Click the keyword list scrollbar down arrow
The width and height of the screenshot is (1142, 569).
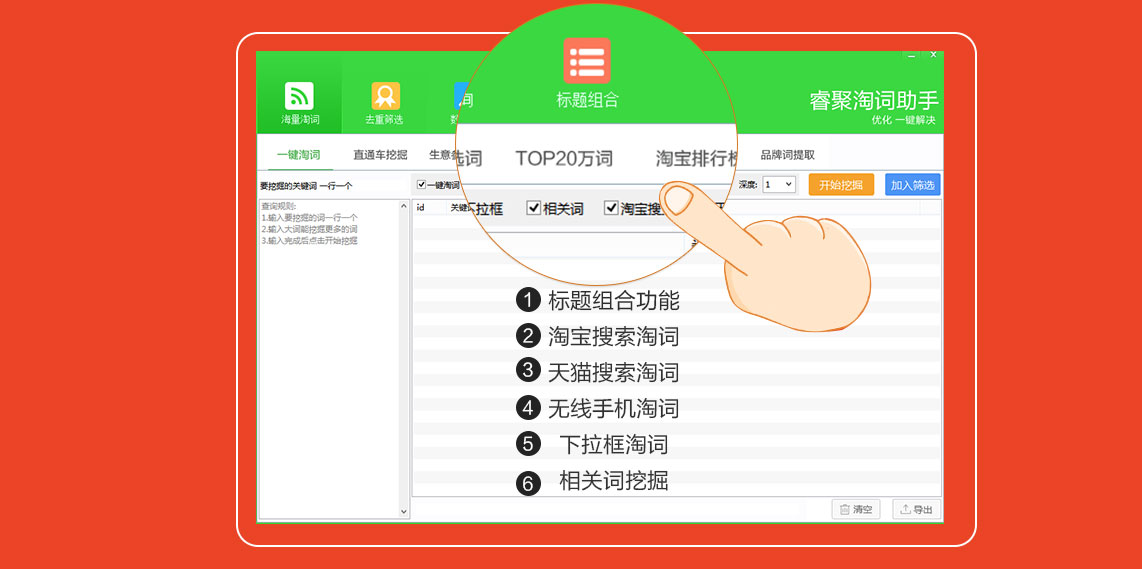(x=404, y=513)
